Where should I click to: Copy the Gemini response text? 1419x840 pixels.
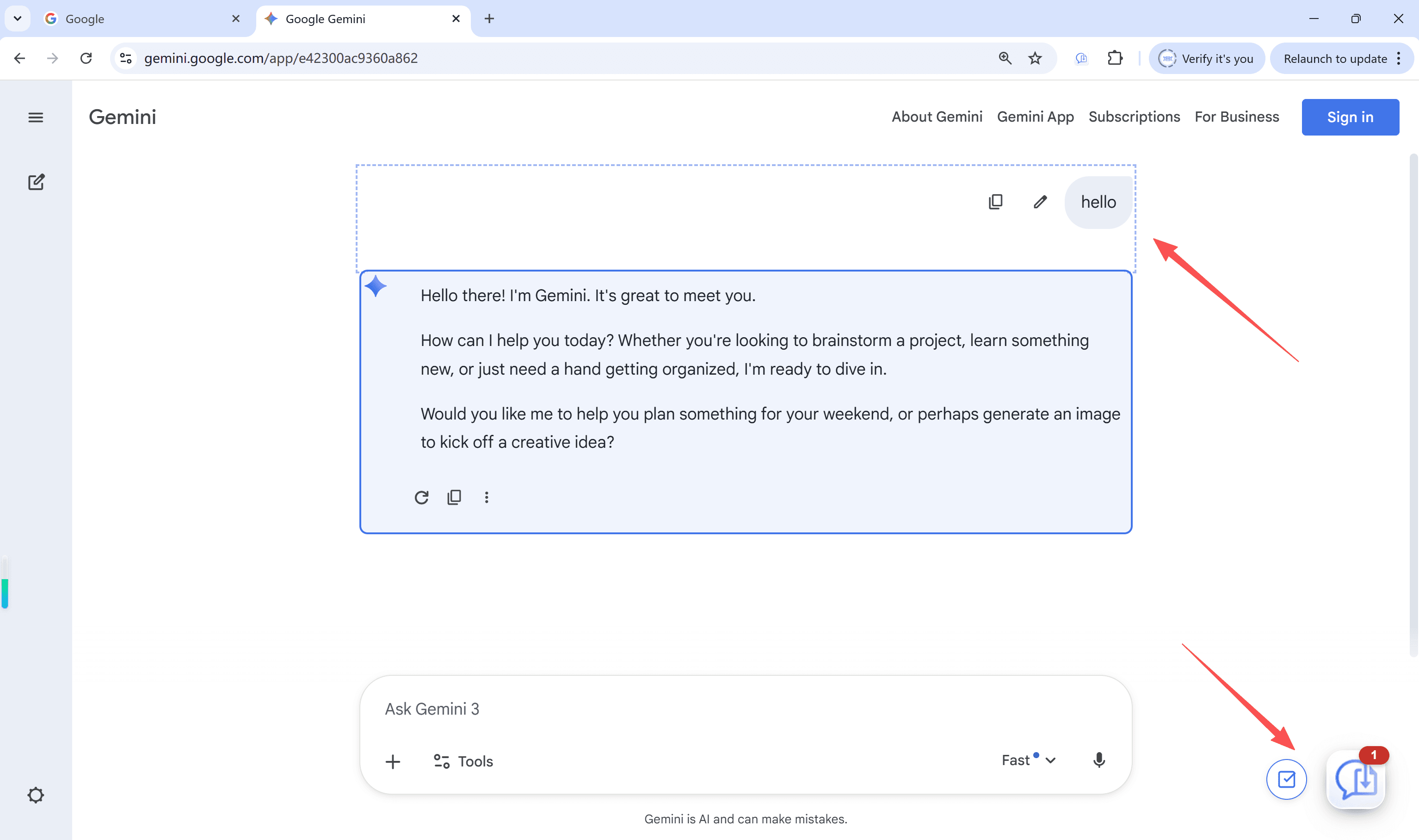point(454,497)
